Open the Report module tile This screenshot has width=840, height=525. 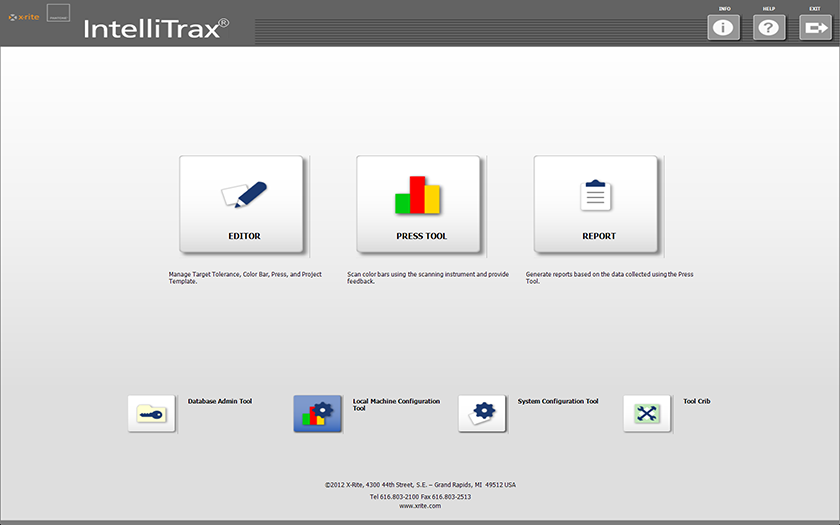pyautogui.click(x=596, y=204)
